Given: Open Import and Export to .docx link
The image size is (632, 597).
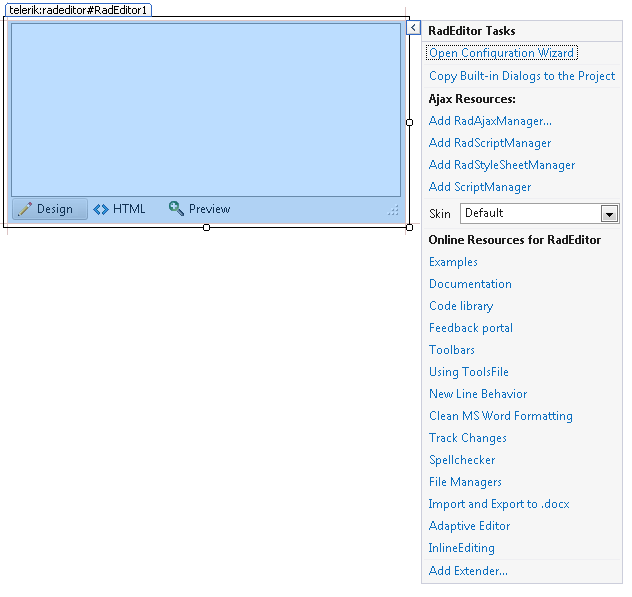Looking at the screenshot, I should click(x=499, y=504).
